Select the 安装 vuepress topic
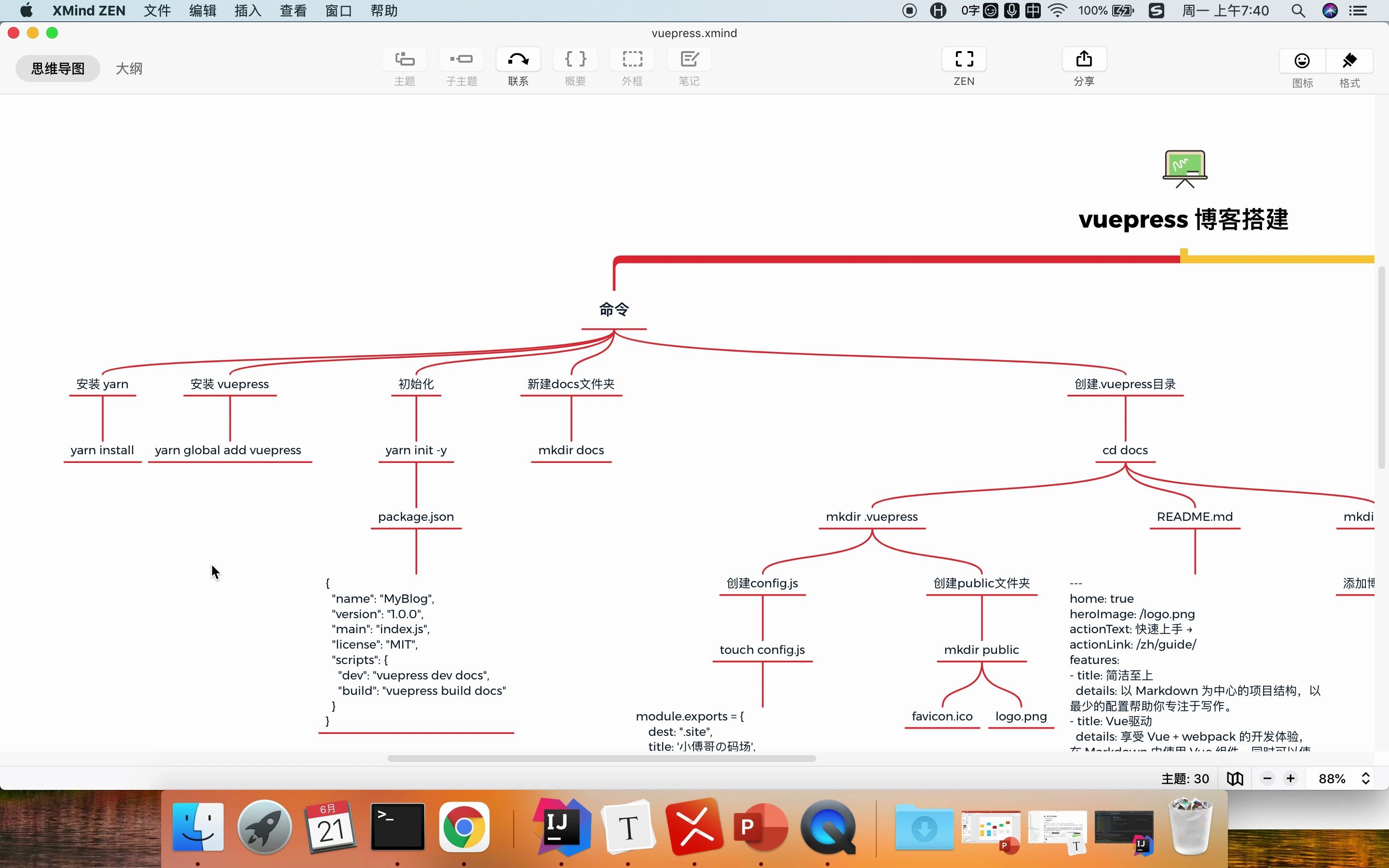 coord(230,384)
